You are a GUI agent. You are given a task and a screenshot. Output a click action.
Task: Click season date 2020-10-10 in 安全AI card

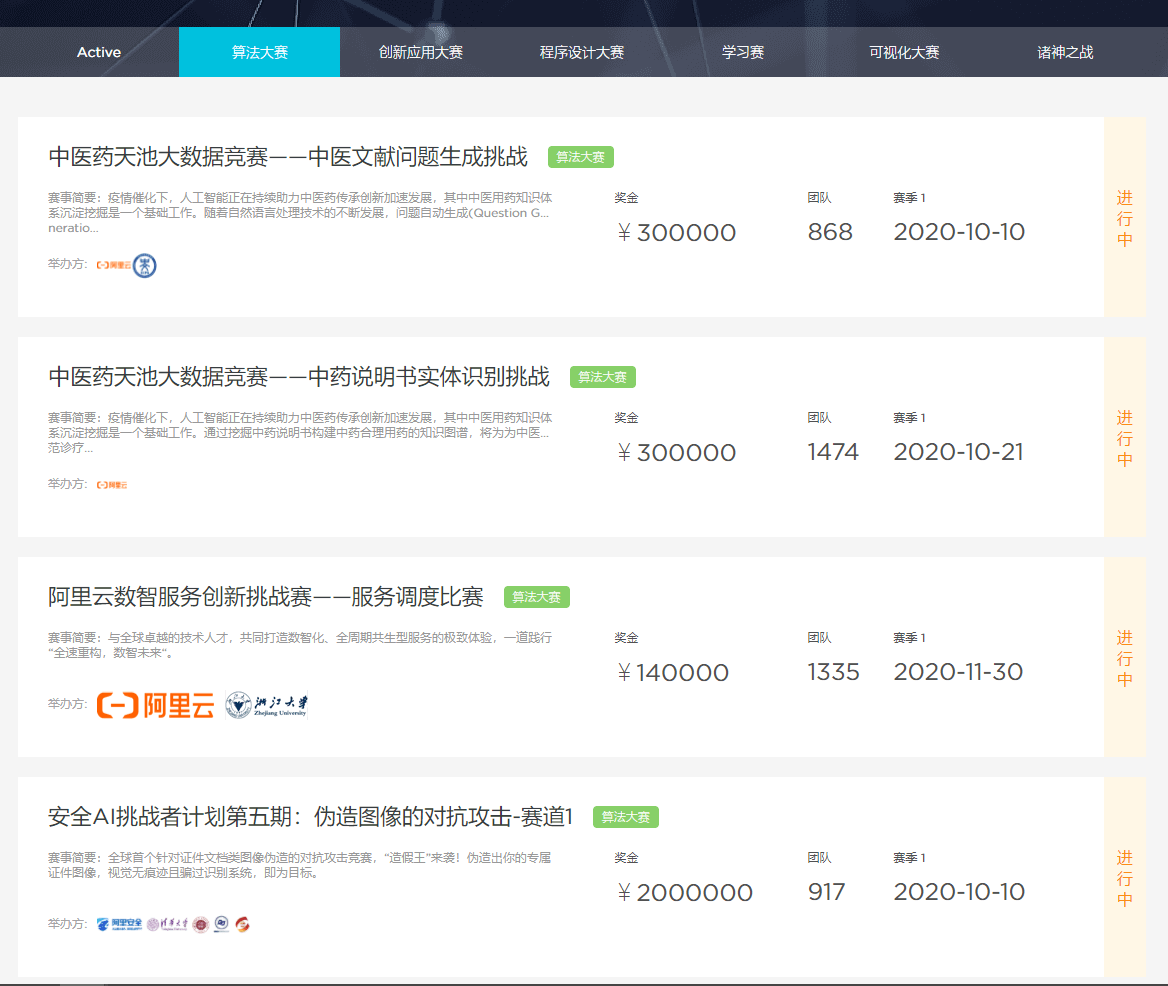[x=959, y=891]
